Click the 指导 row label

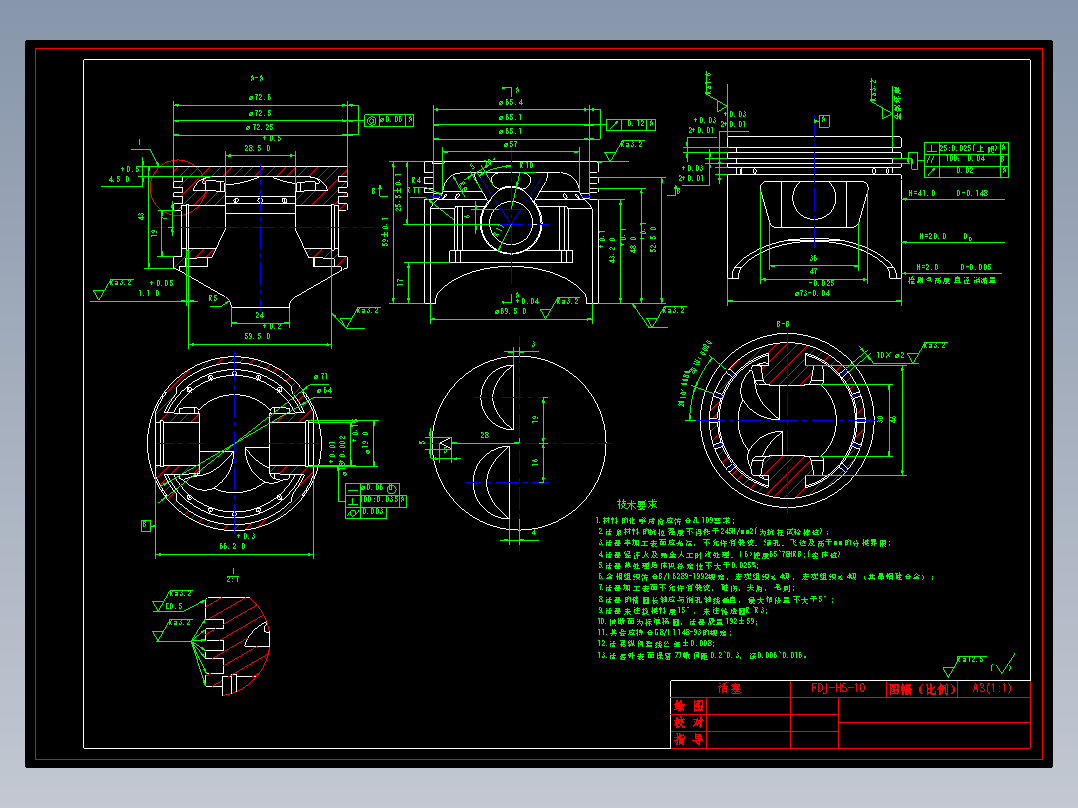point(688,739)
